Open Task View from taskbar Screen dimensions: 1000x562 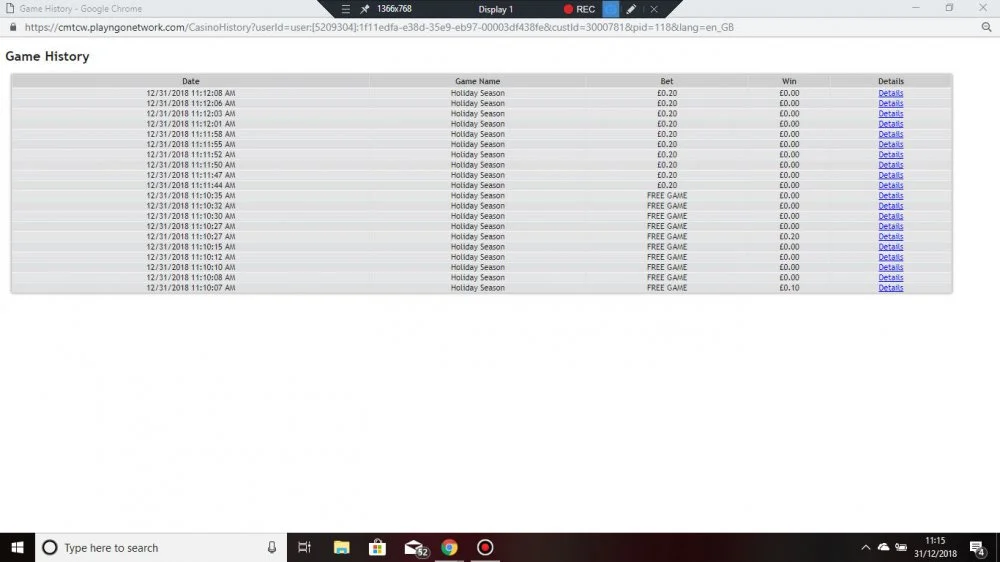pyautogui.click(x=305, y=547)
